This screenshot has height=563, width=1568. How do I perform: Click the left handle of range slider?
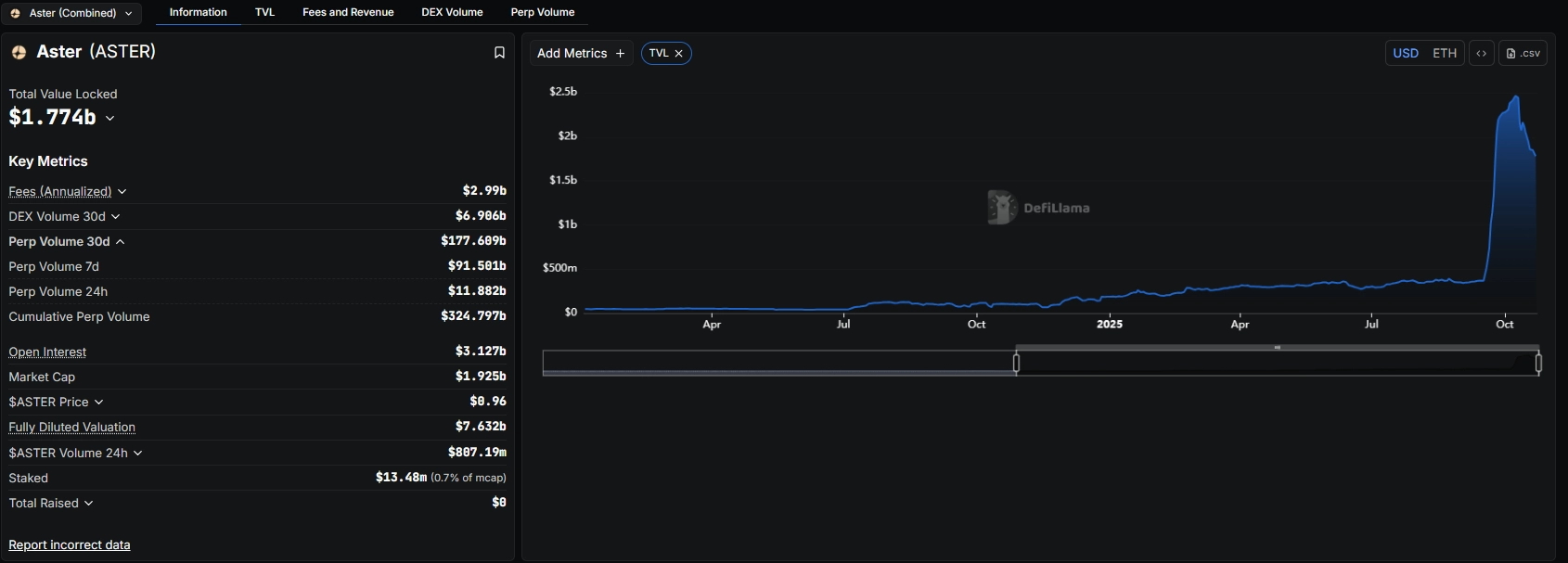click(1016, 364)
